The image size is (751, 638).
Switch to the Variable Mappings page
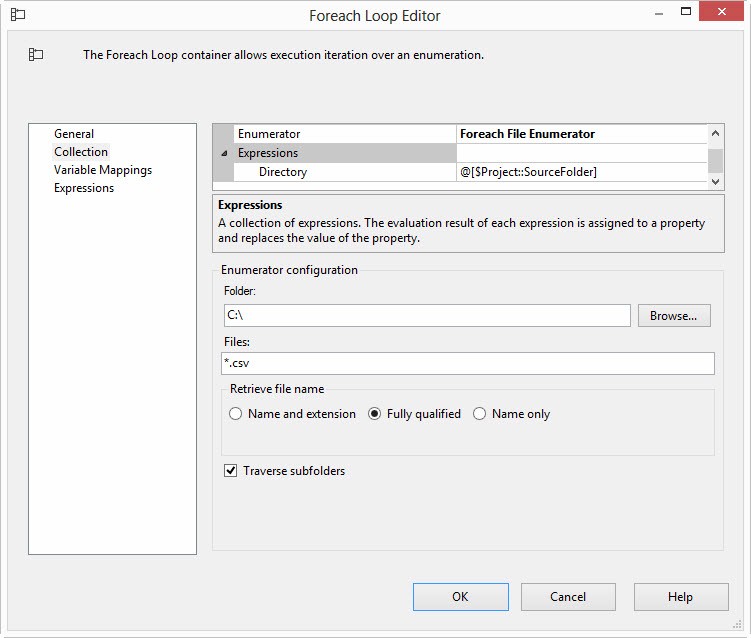(x=103, y=170)
